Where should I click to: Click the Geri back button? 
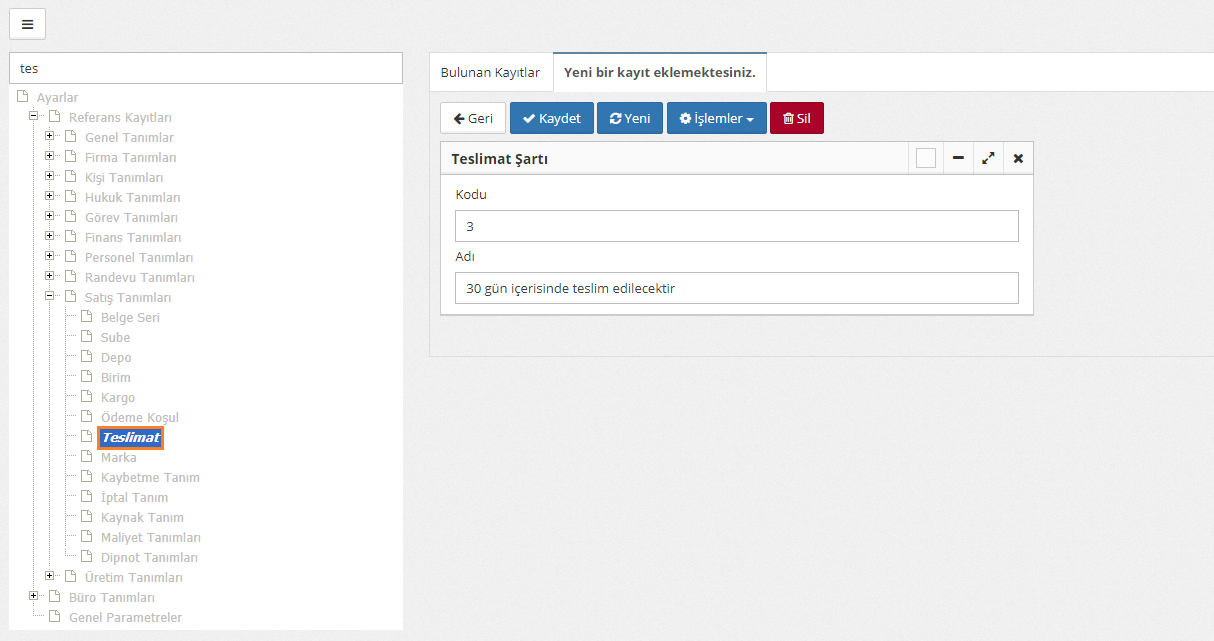coord(473,118)
